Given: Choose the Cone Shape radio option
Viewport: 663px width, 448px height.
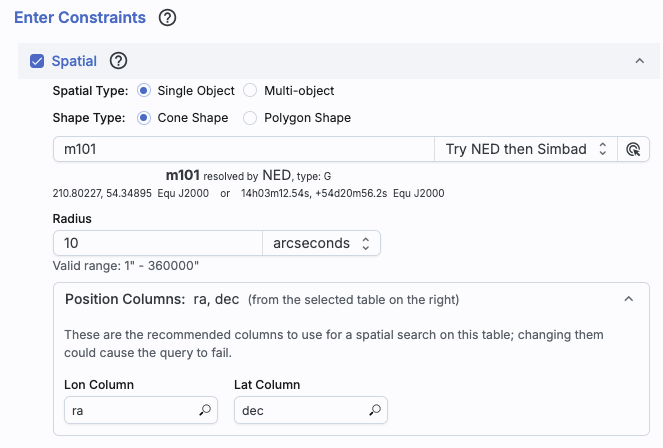Looking at the screenshot, I should 144,118.
